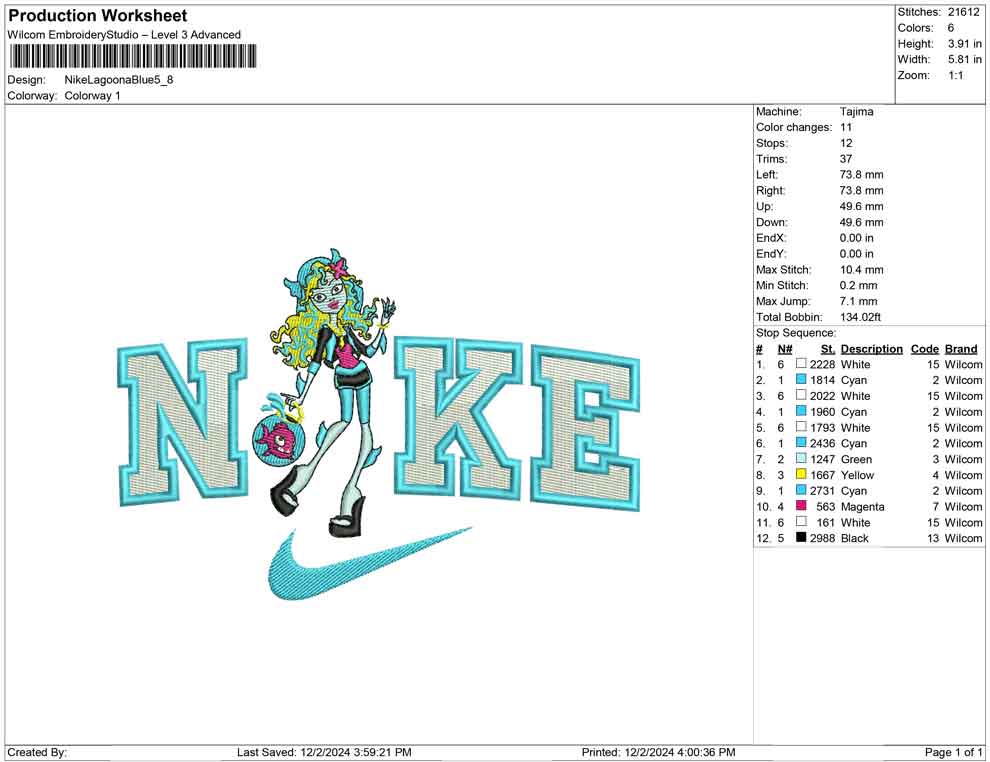Image resolution: width=990 pixels, height=762 pixels.
Task: Click the 'Green' description in stop 7
Action: [856, 459]
